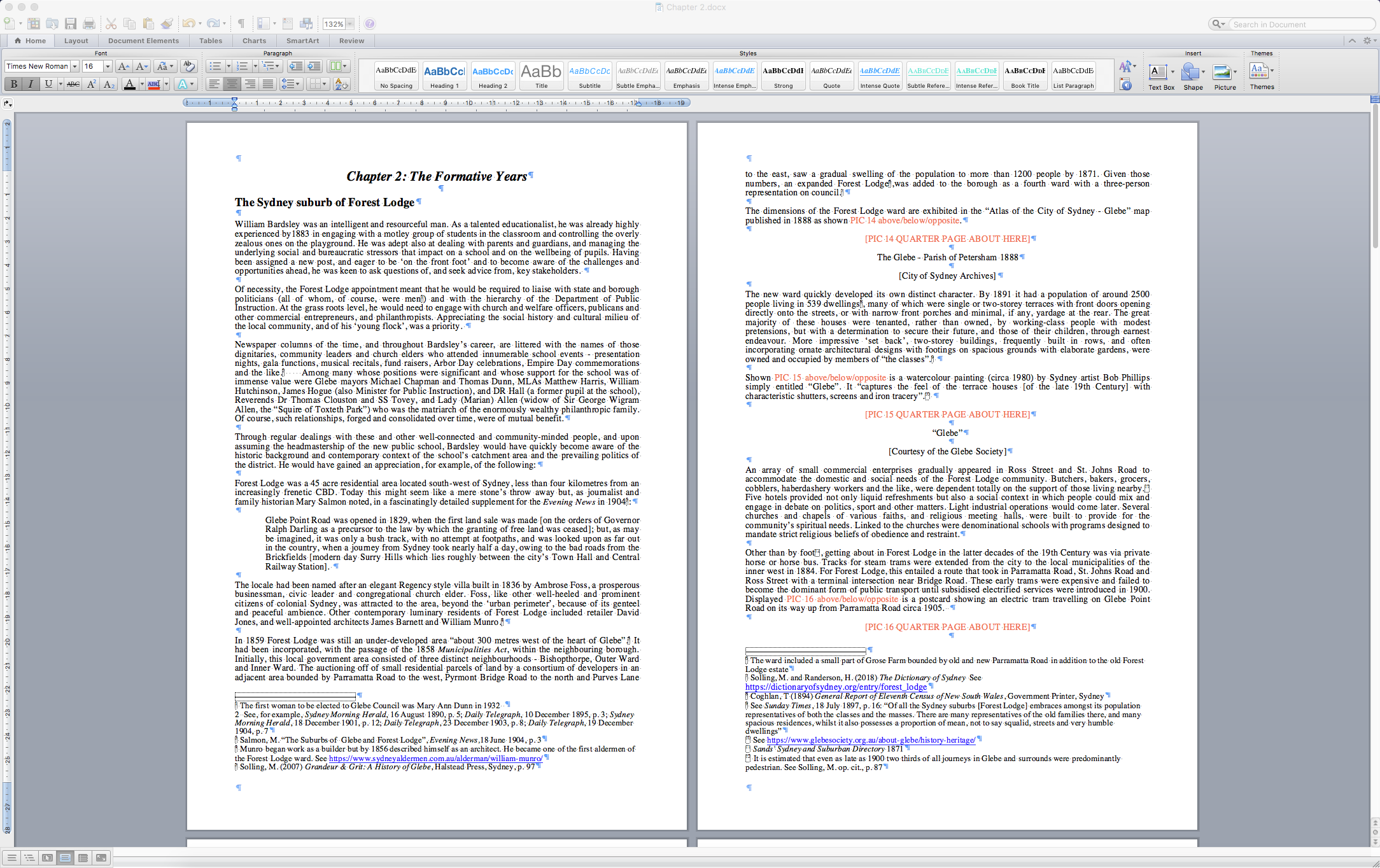
Task: Toggle Italic formatting
Action: 31,84
